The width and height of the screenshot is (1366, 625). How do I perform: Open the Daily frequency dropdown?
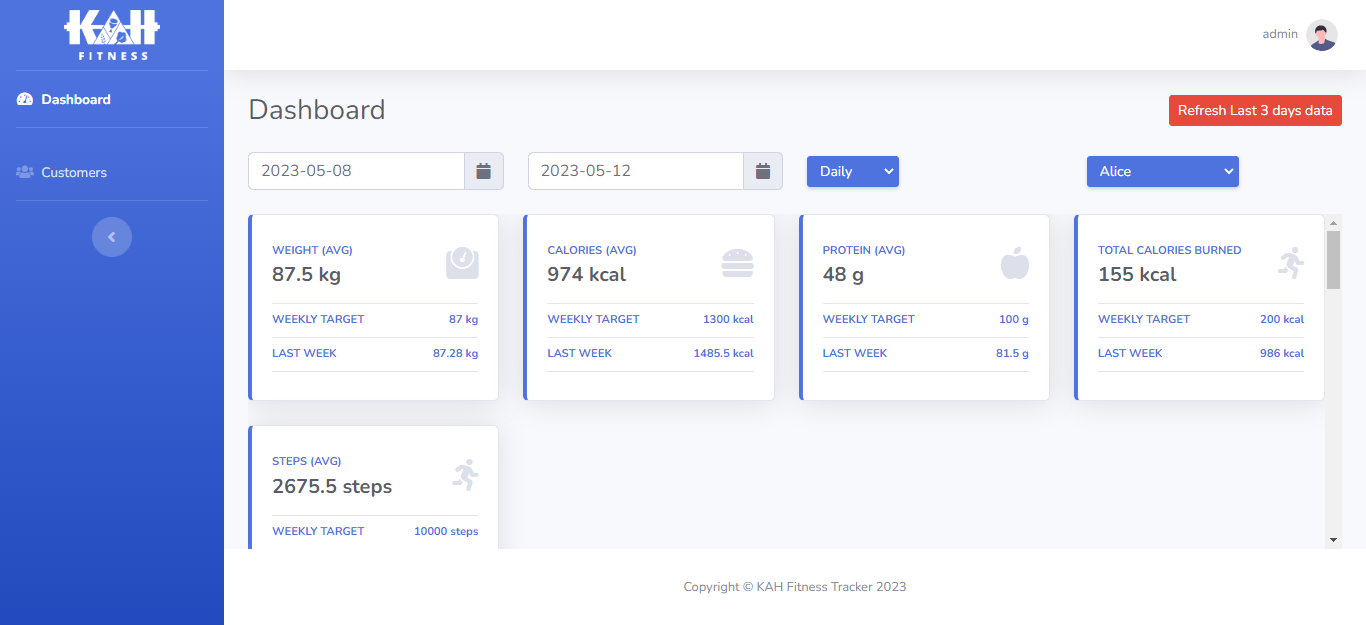[x=853, y=171]
